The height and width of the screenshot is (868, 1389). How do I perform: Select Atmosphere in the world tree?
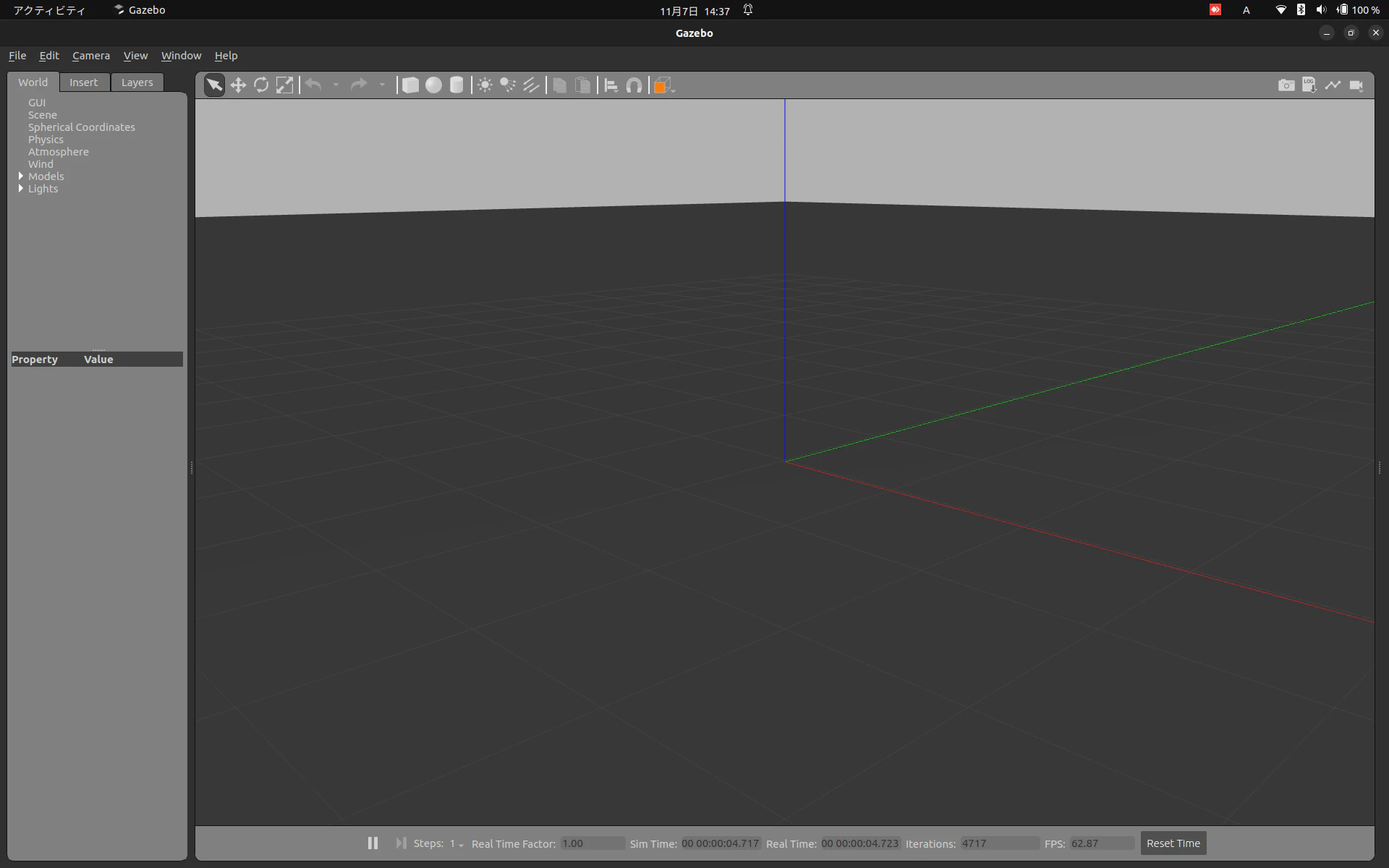point(59,152)
